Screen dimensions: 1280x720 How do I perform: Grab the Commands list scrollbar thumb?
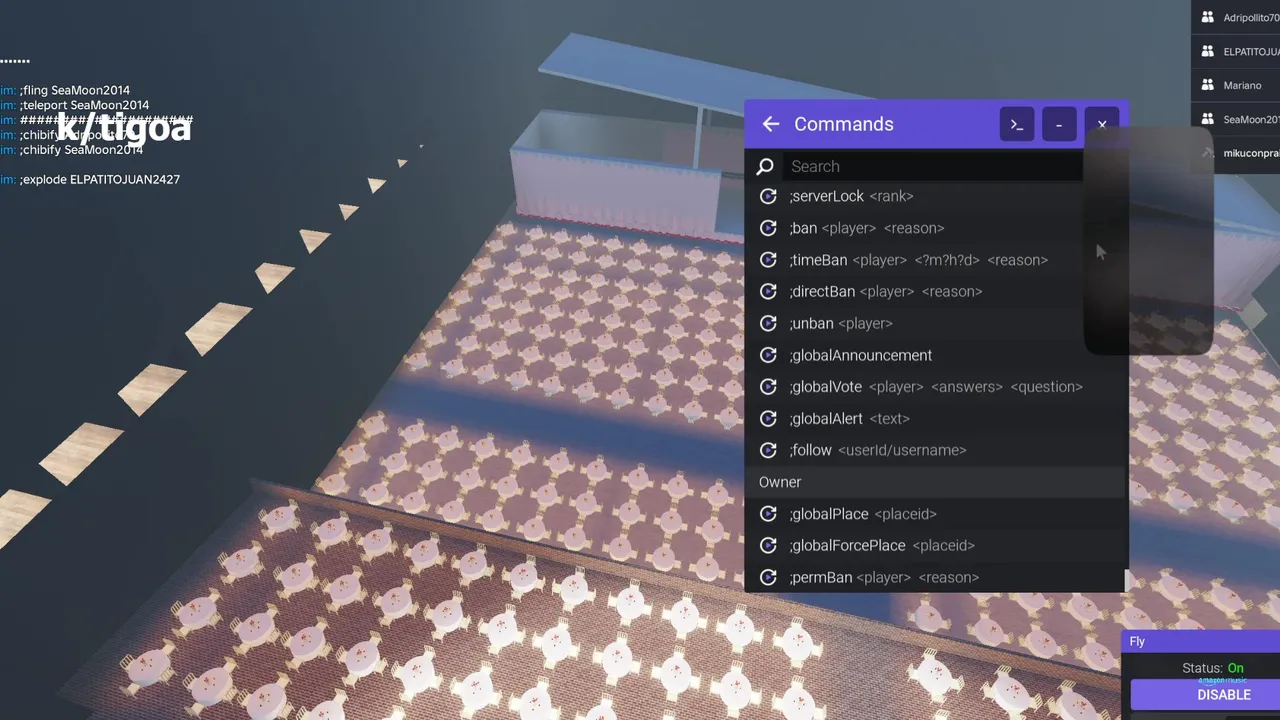pyautogui.click(x=1126, y=581)
